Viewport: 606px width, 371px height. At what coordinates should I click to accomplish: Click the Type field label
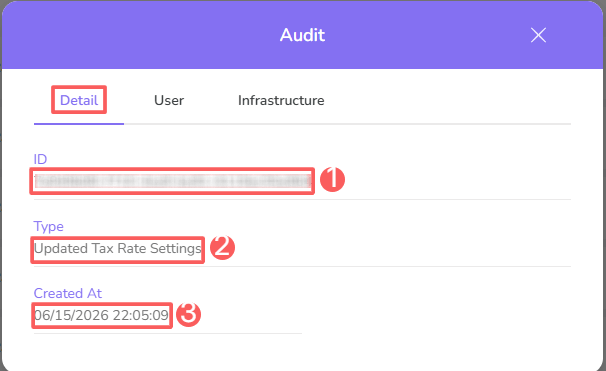[48, 226]
